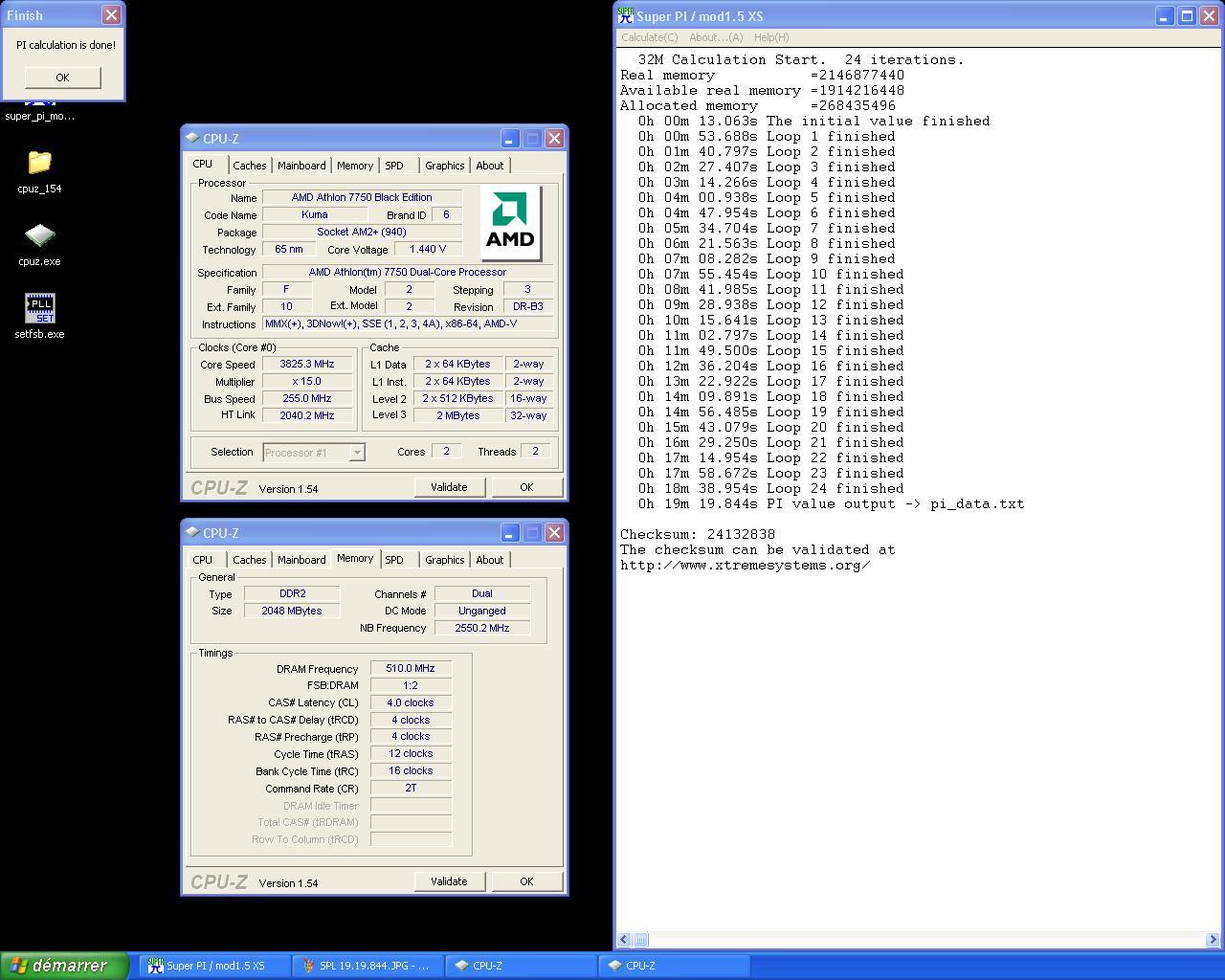This screenshot has height=980, width=1225.
Task: Click the Super PI title bar icon
Action: tap(626, 15)
